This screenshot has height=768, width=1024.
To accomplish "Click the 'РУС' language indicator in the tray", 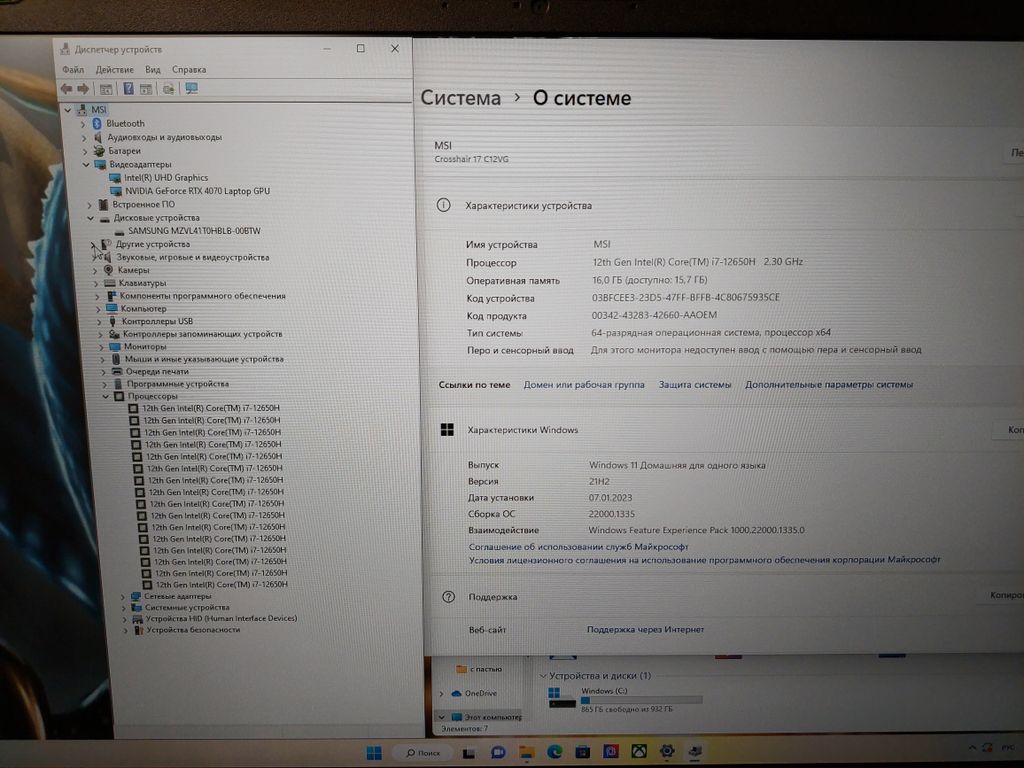I will point(1008,746).
